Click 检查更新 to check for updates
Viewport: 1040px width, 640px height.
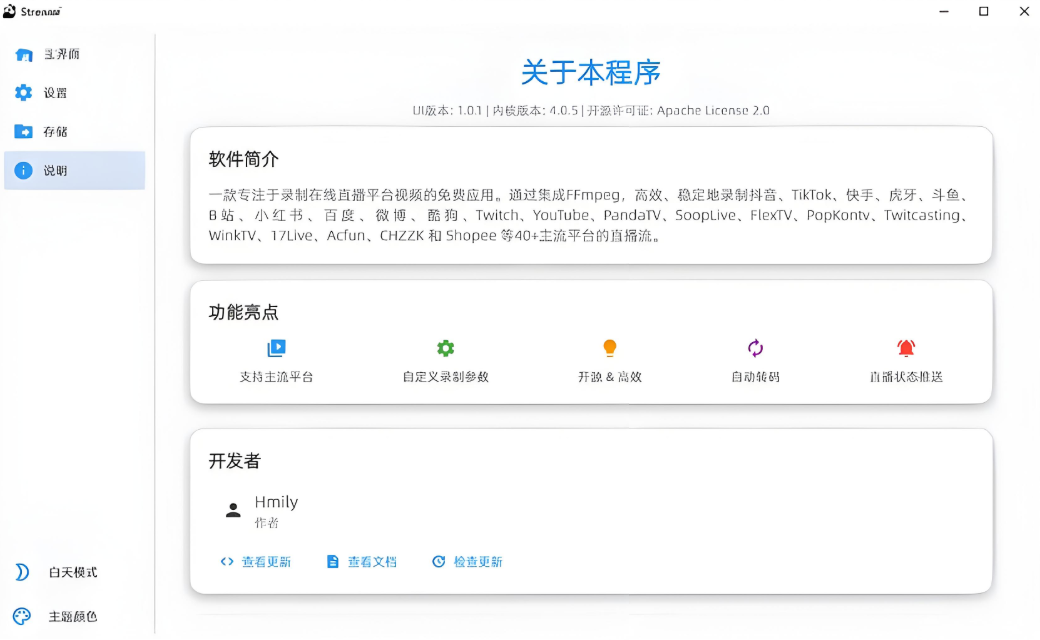467,561
